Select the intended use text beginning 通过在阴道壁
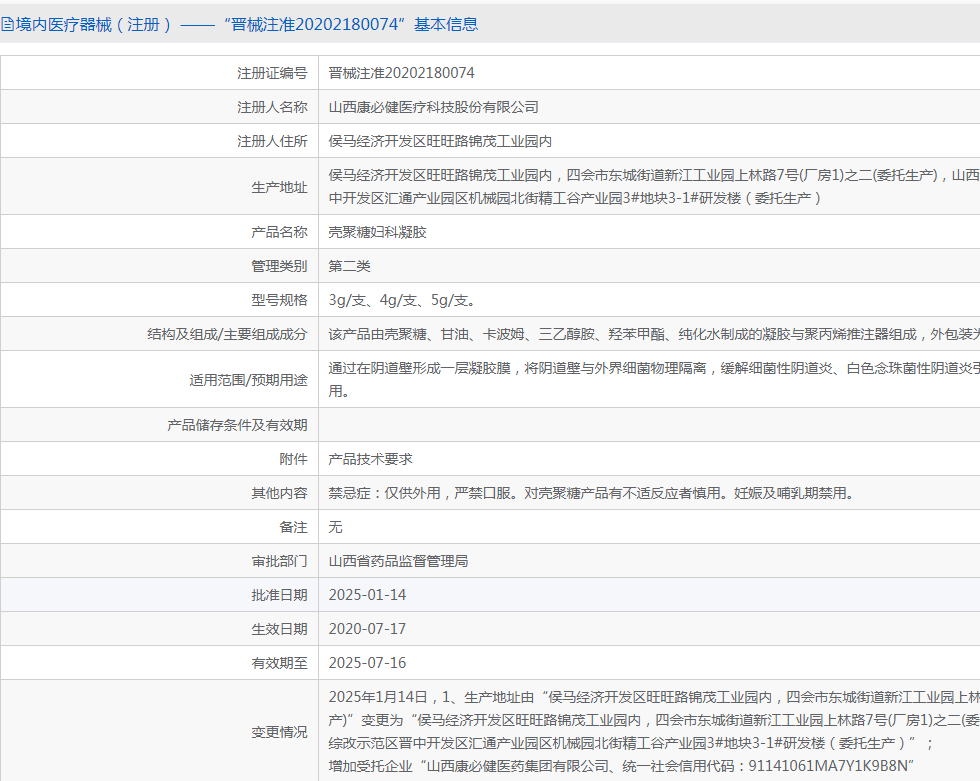 (x=654, y=368)
